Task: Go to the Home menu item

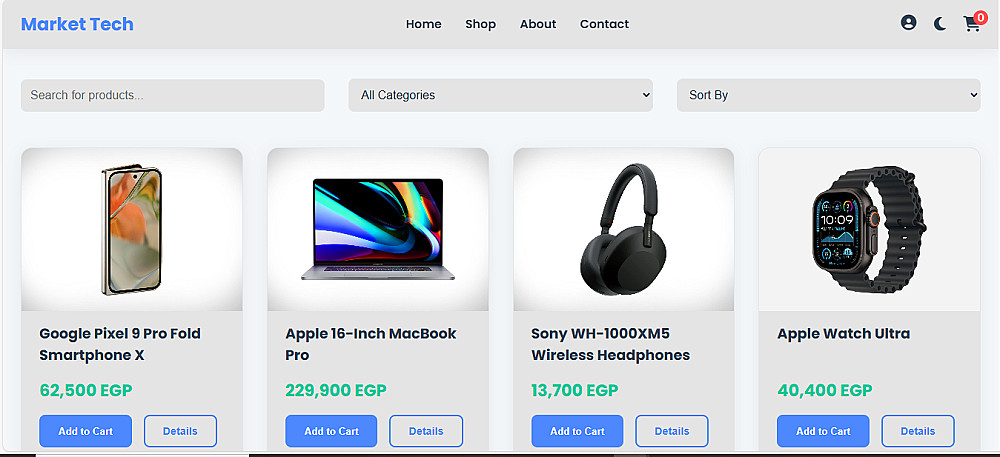Action: [423, 24]
